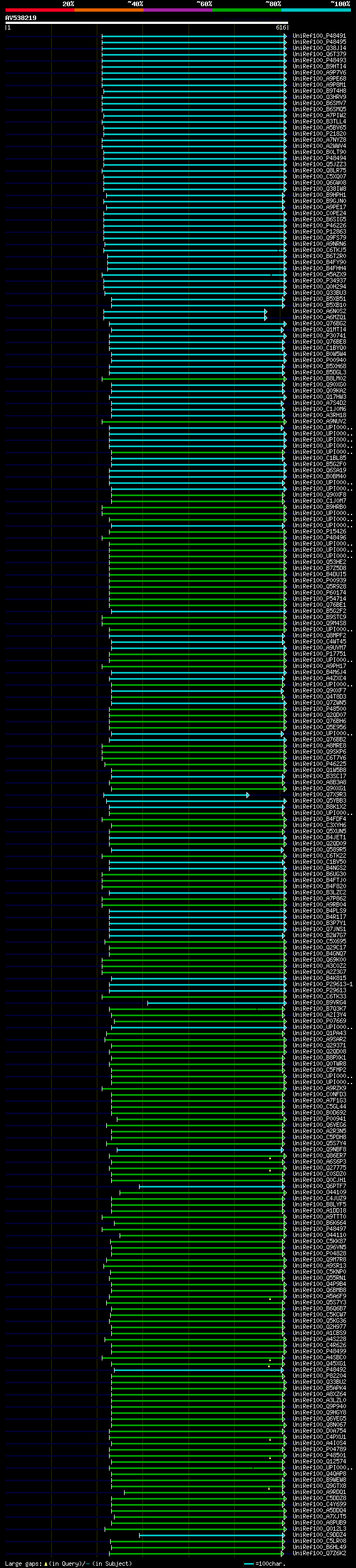Click the alignment bar for UniRef100_B9VRG4
The width and height of the screenshot is (356, 1568).
[216, 1003]
